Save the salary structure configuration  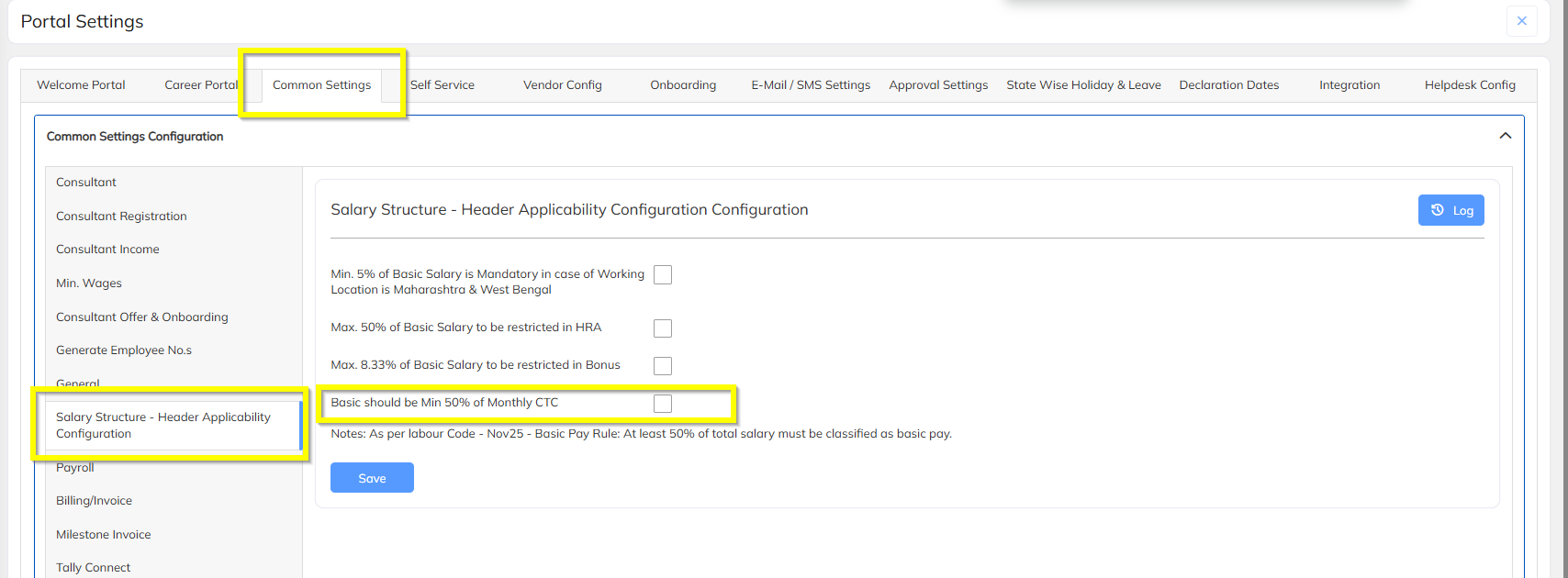[x=372, y=478]
